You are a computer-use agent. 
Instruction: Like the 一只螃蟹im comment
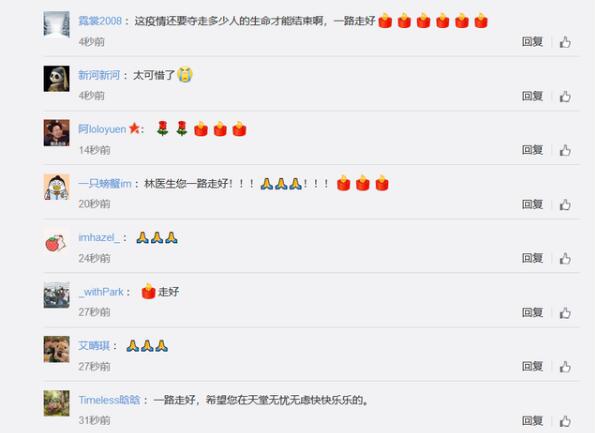pos(565,205)
